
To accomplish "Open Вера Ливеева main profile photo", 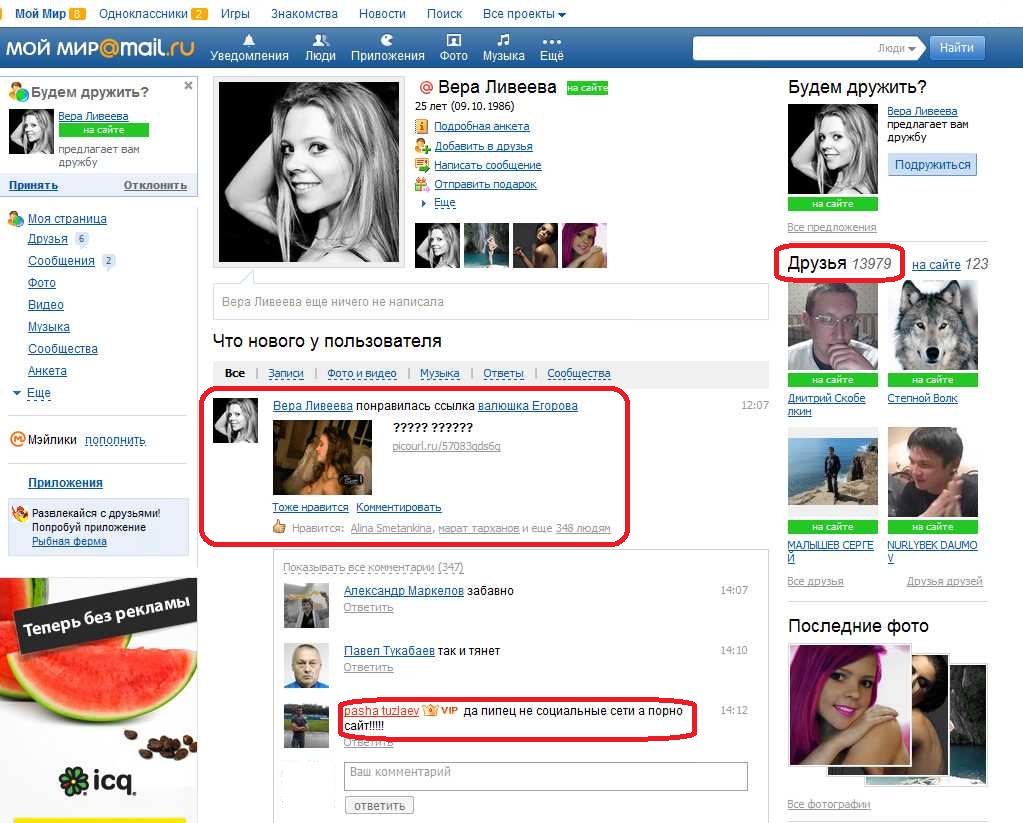I will click(309, 172).
